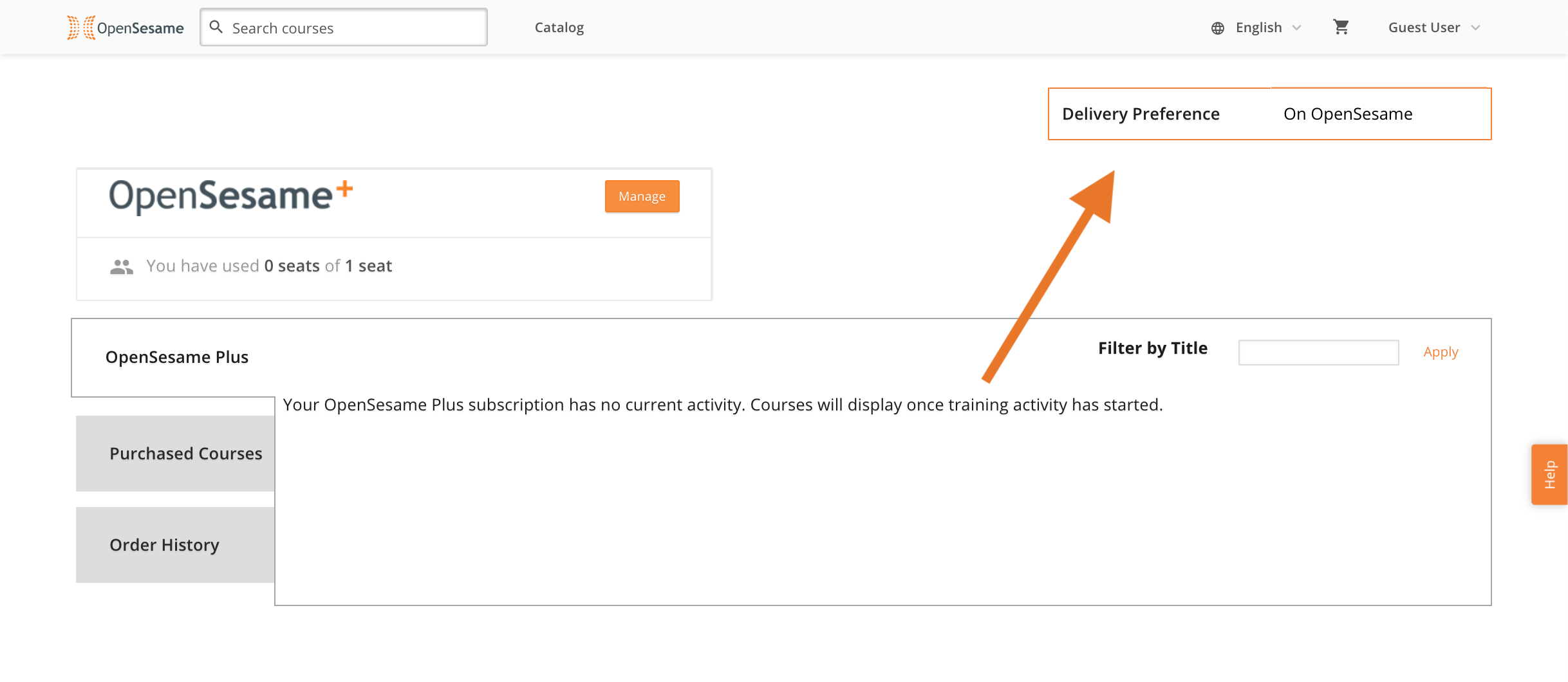This screenshot has width=1568, height=682.
Task: Click the Filter by Title input
Action: [x=1318, y=353]
